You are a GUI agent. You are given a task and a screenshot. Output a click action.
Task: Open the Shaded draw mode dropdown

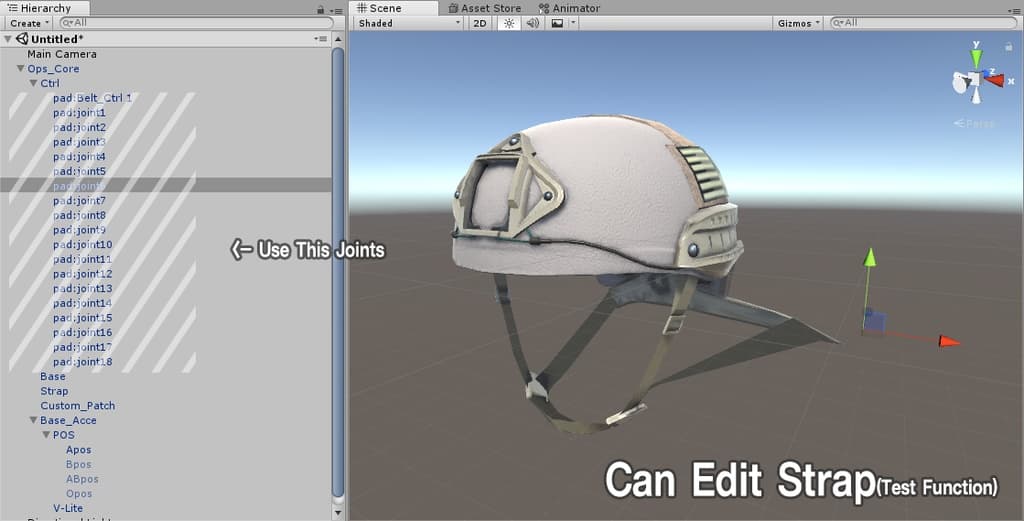[x=409, y=23]
